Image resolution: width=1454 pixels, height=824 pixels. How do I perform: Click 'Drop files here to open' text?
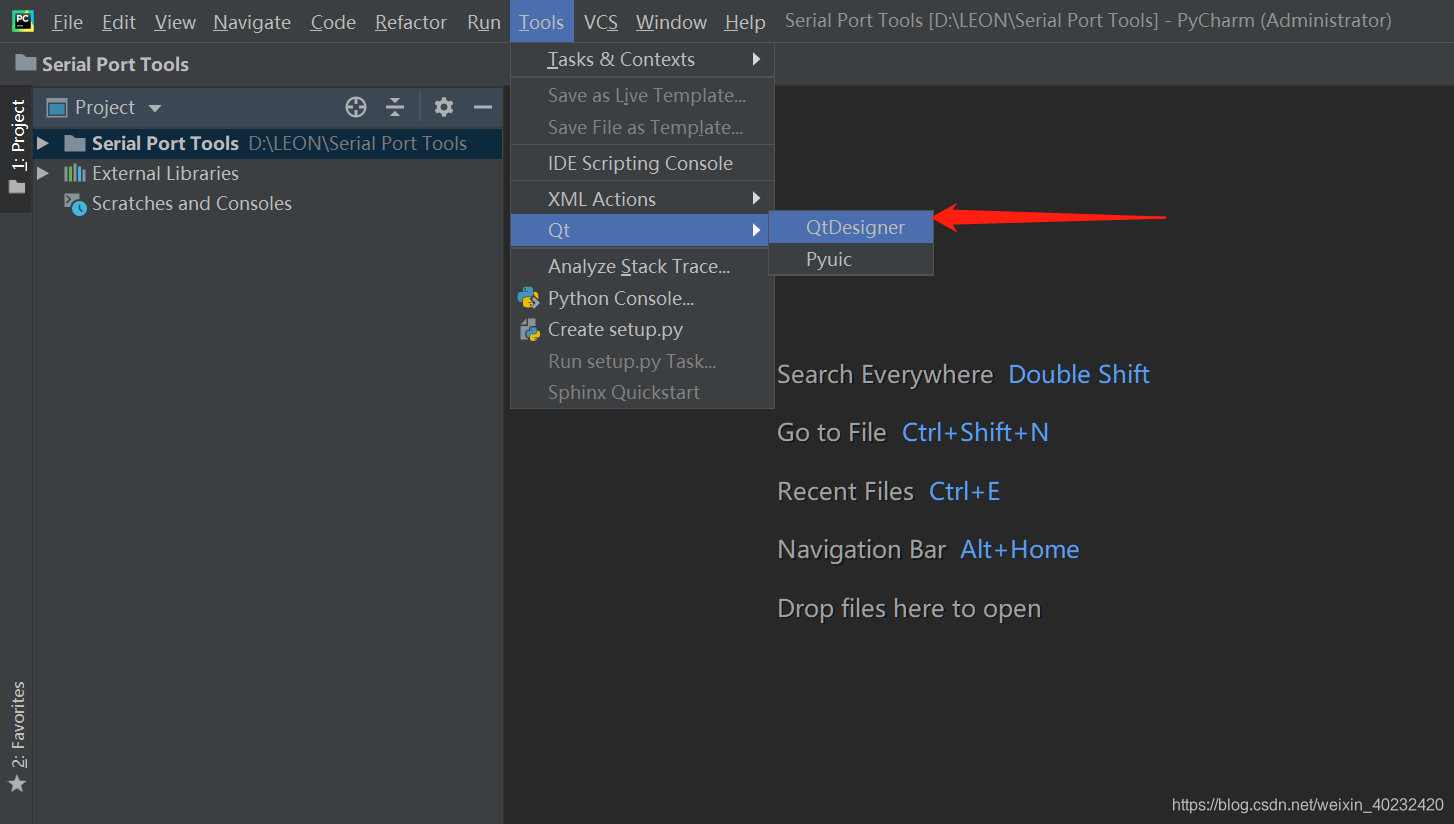(909, 608)
